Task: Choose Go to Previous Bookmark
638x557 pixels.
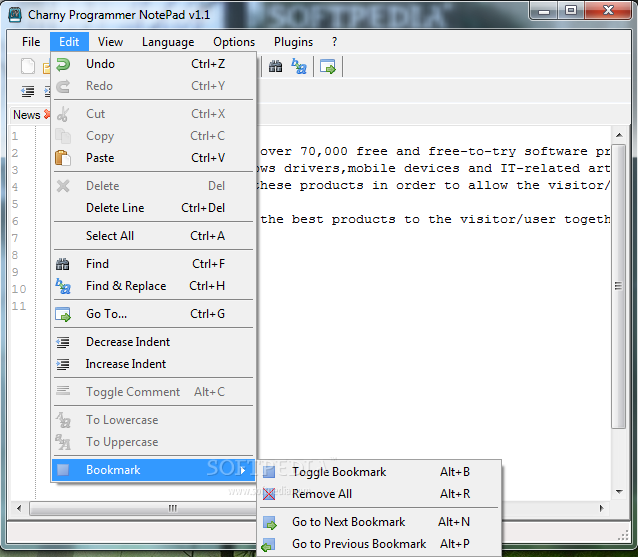Action: tap(379, 544)
